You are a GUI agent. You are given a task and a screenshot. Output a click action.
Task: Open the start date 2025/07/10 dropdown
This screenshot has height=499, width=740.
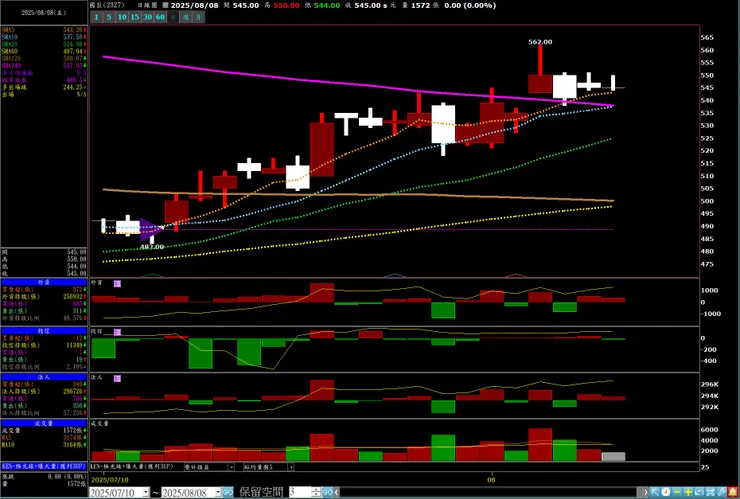point(146,492)
